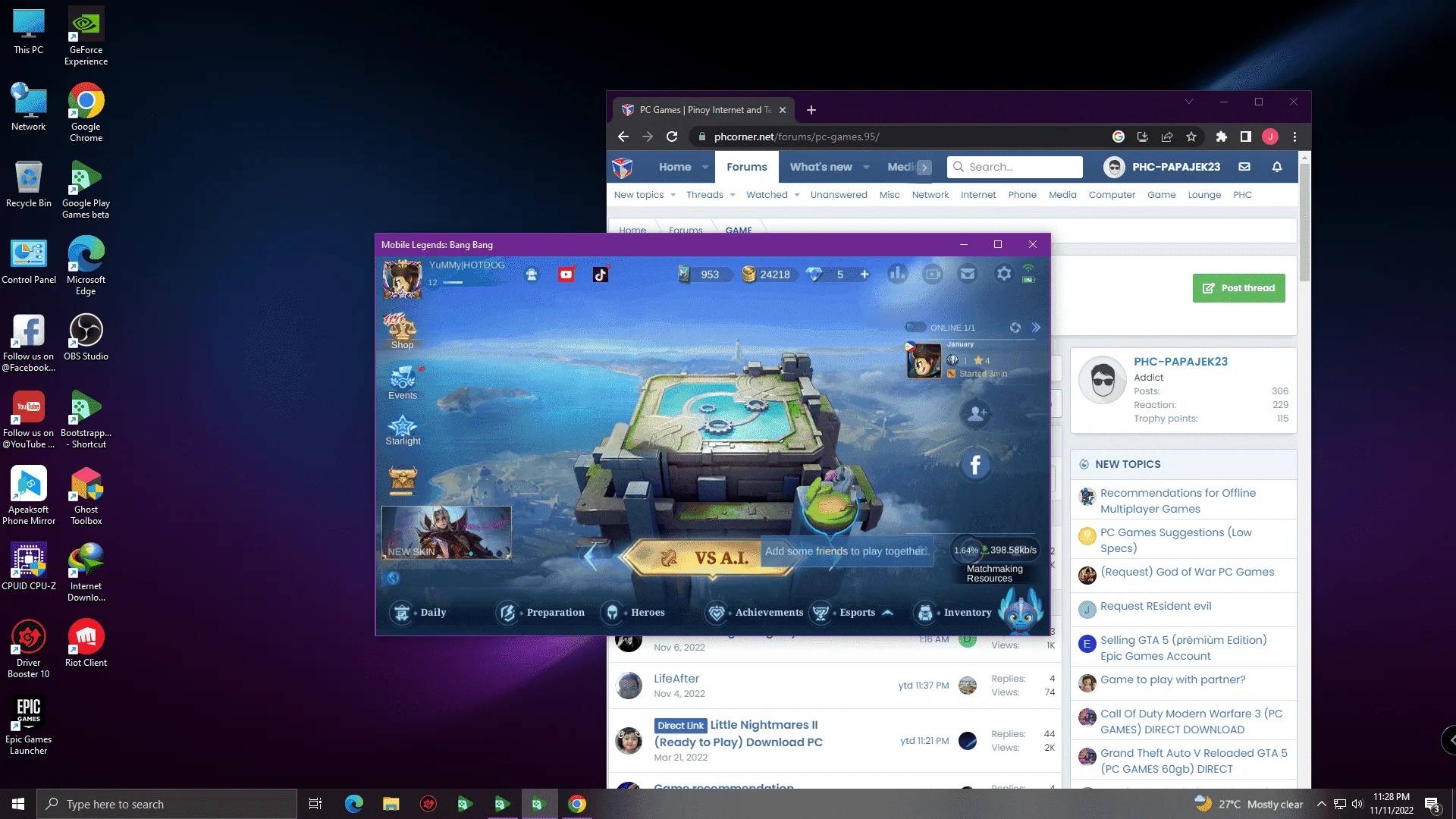Select the OBS Studio desktop icon
The width and height of the screenshot is (1456, 819).
86,337
